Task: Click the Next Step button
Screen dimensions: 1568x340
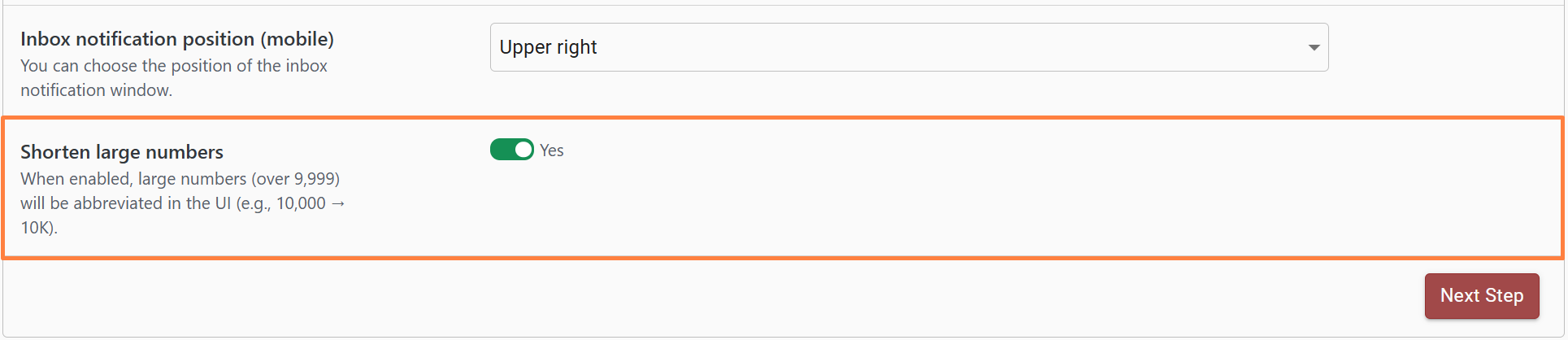Action: pos(1481,295)
